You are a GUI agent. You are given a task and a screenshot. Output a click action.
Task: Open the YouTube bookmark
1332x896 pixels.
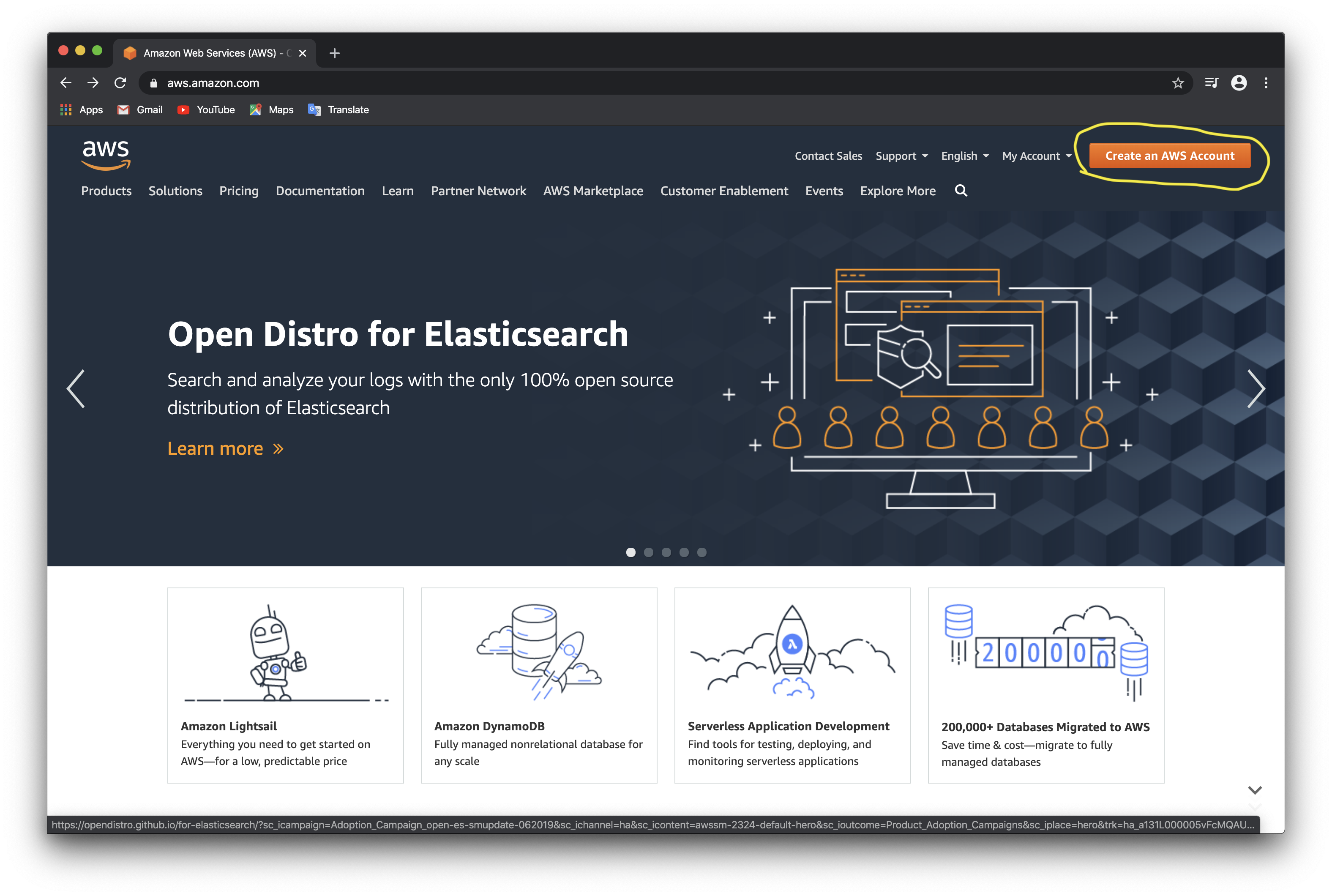click(x=206, y=110)
